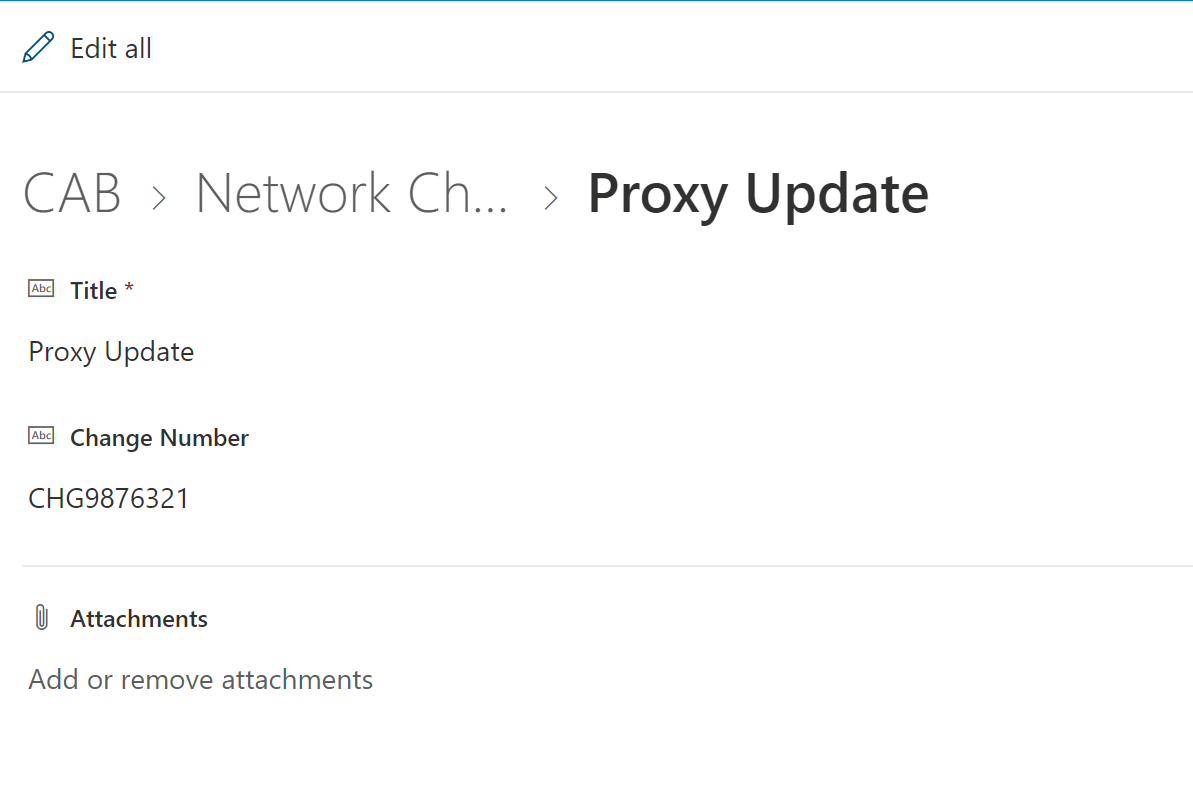
Task: Click the required asterisk next to Title
Action: (x=129, y=290)
